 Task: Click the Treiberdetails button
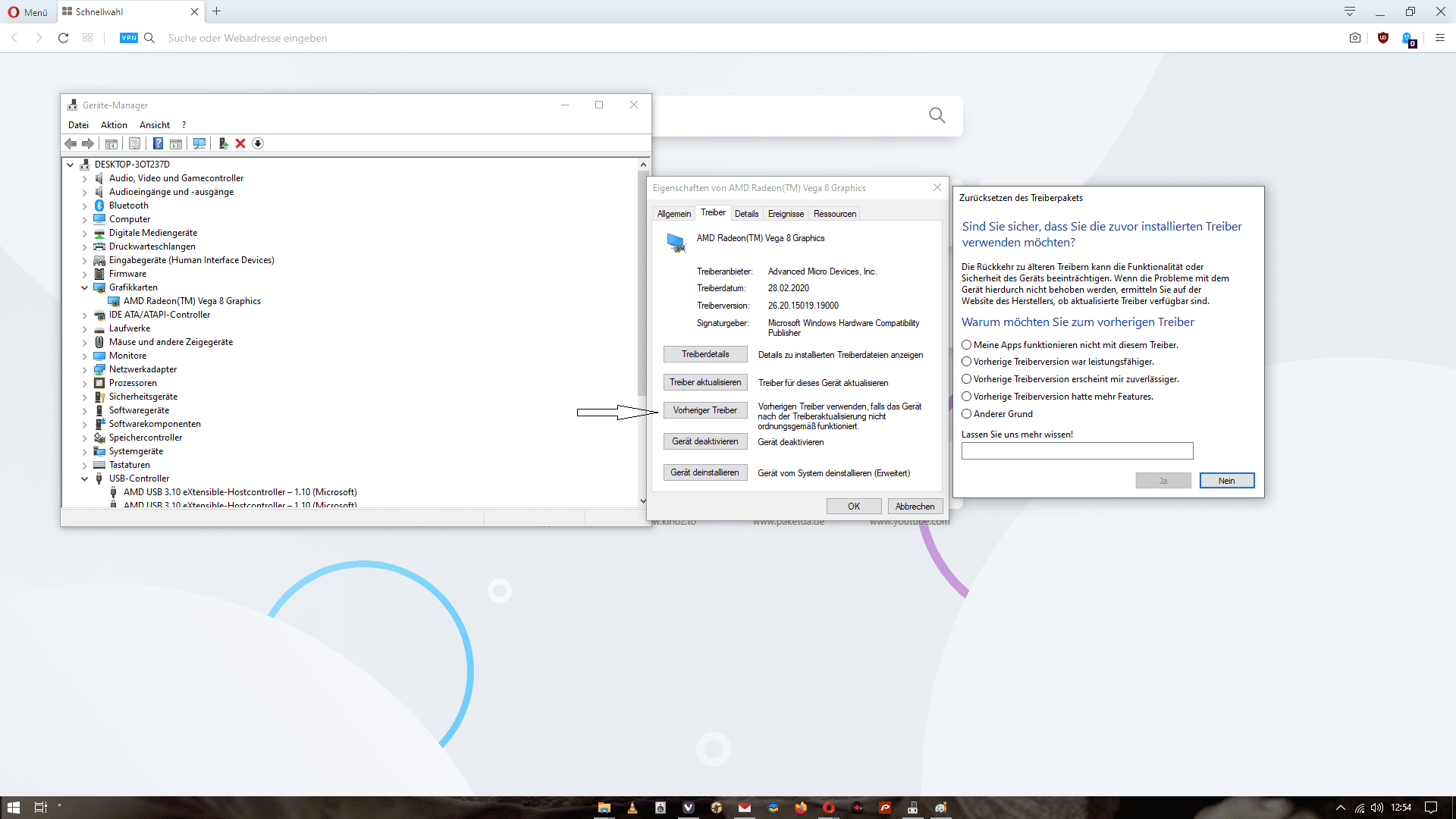(705, 354)
